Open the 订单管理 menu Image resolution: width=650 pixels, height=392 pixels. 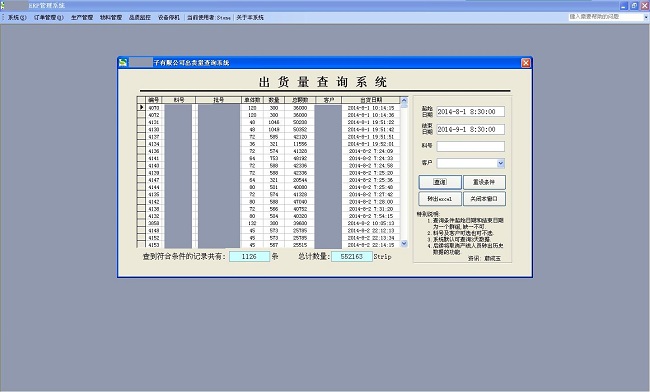pyautogui.click(x=49, y=17)
